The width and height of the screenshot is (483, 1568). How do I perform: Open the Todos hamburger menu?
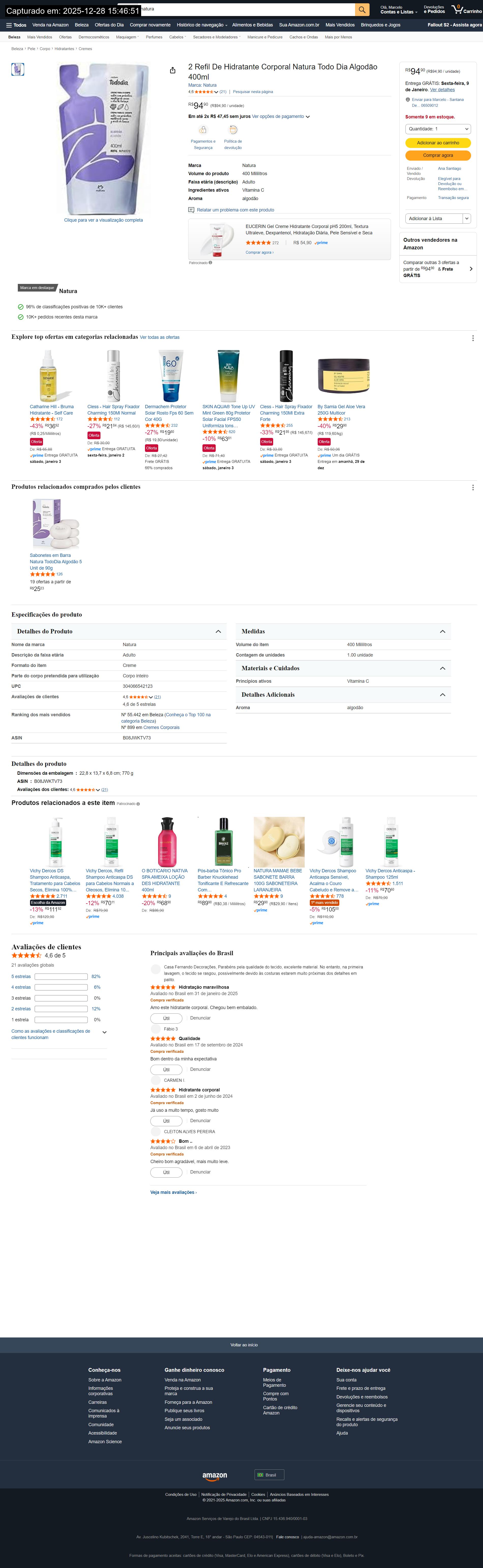coord(17,25)
